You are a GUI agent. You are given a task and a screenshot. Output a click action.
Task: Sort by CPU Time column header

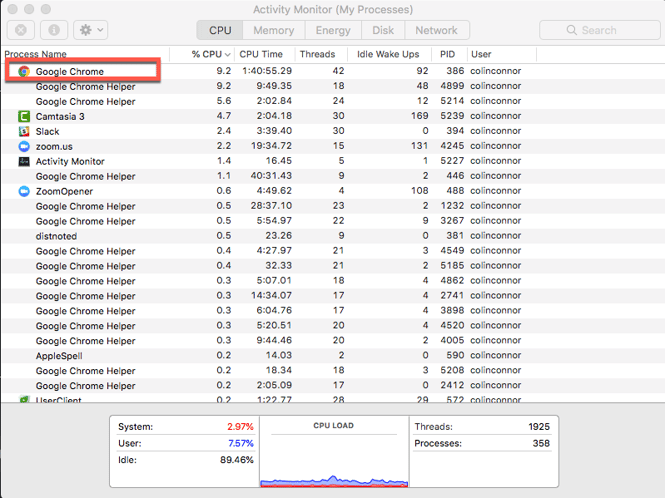click(x=265, y=54)
